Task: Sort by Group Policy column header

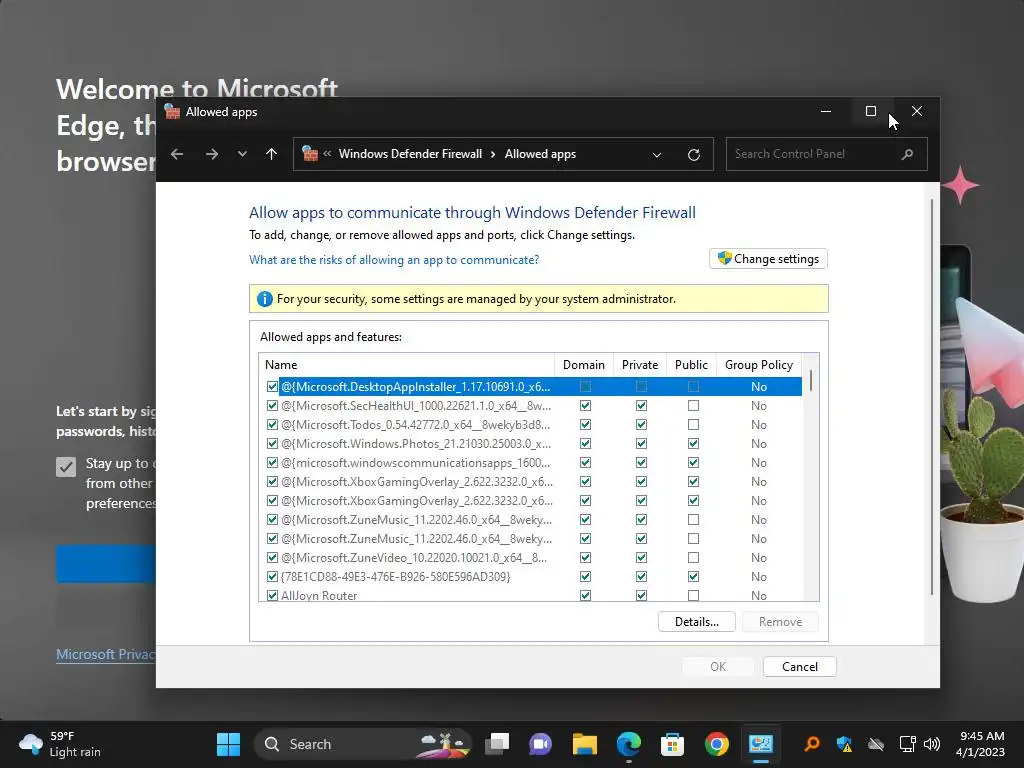Action: pos(759,365)
